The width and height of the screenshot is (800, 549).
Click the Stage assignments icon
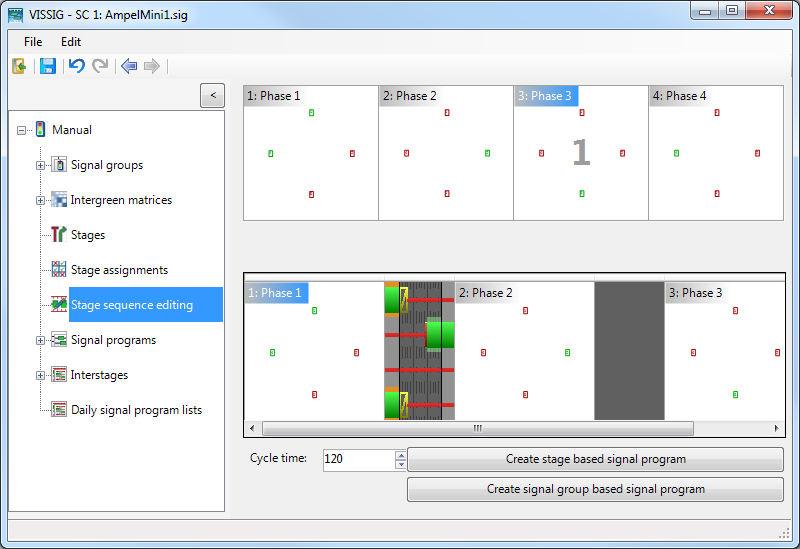[x=59, y=270]
